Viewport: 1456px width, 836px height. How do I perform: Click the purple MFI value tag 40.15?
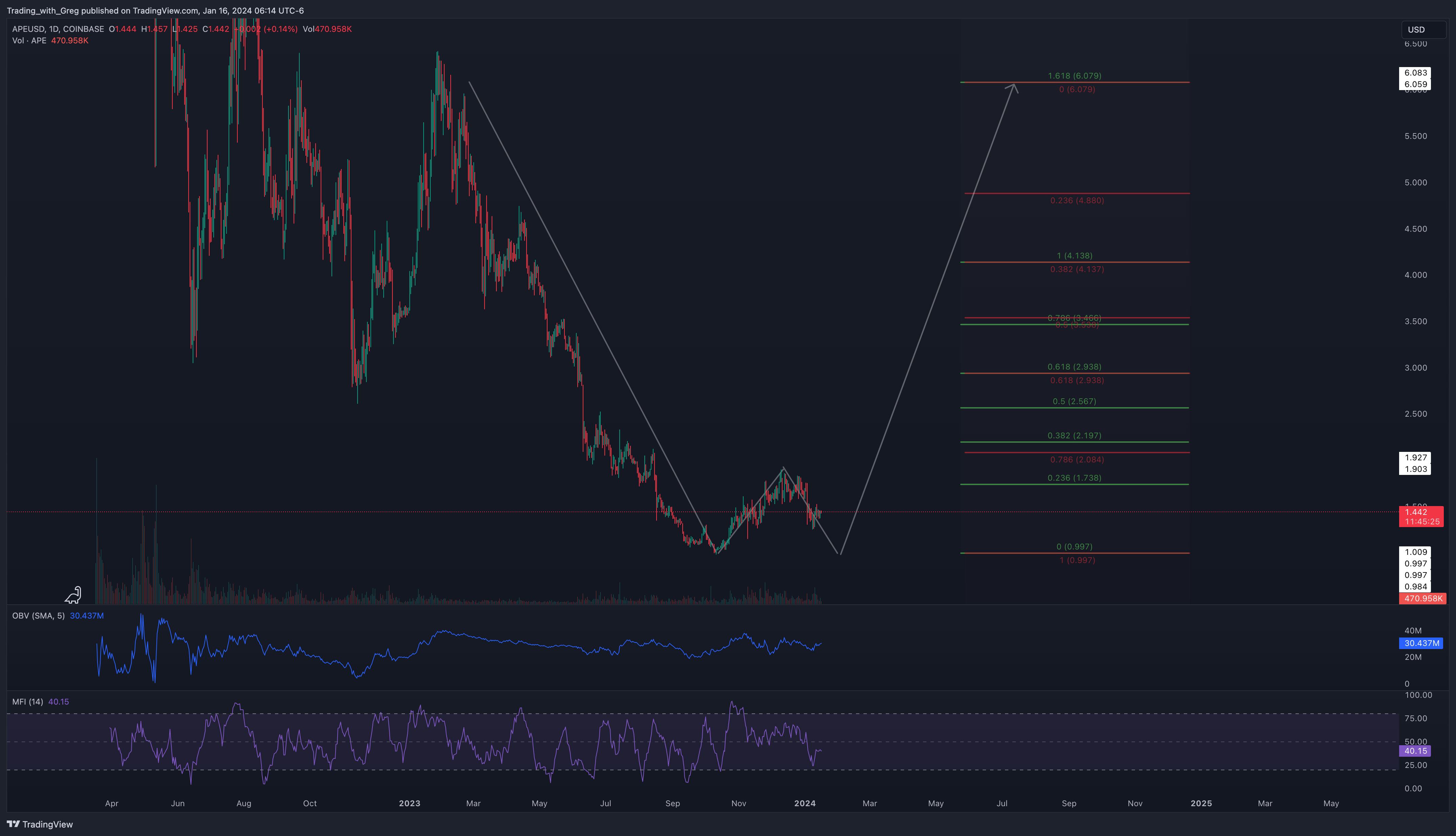click(1415, 751)
